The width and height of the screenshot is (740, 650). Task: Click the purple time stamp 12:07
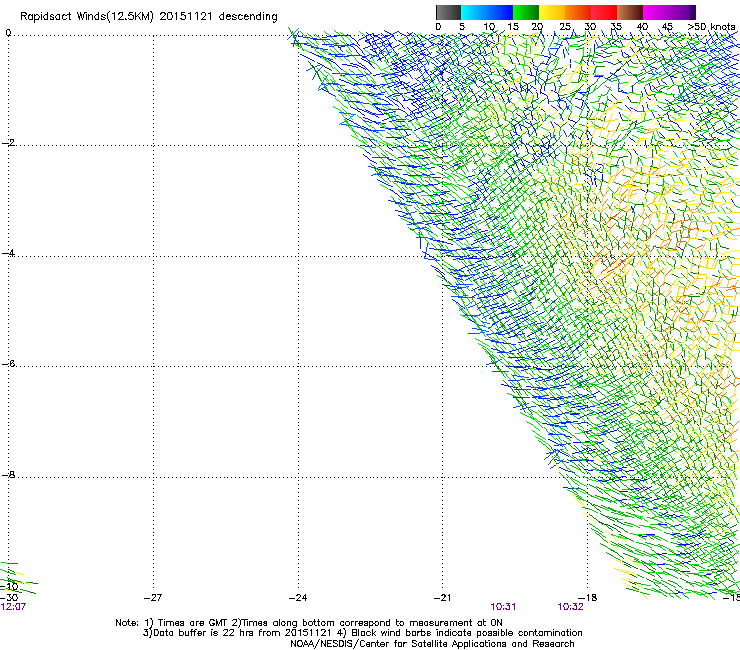pos(13,607)
